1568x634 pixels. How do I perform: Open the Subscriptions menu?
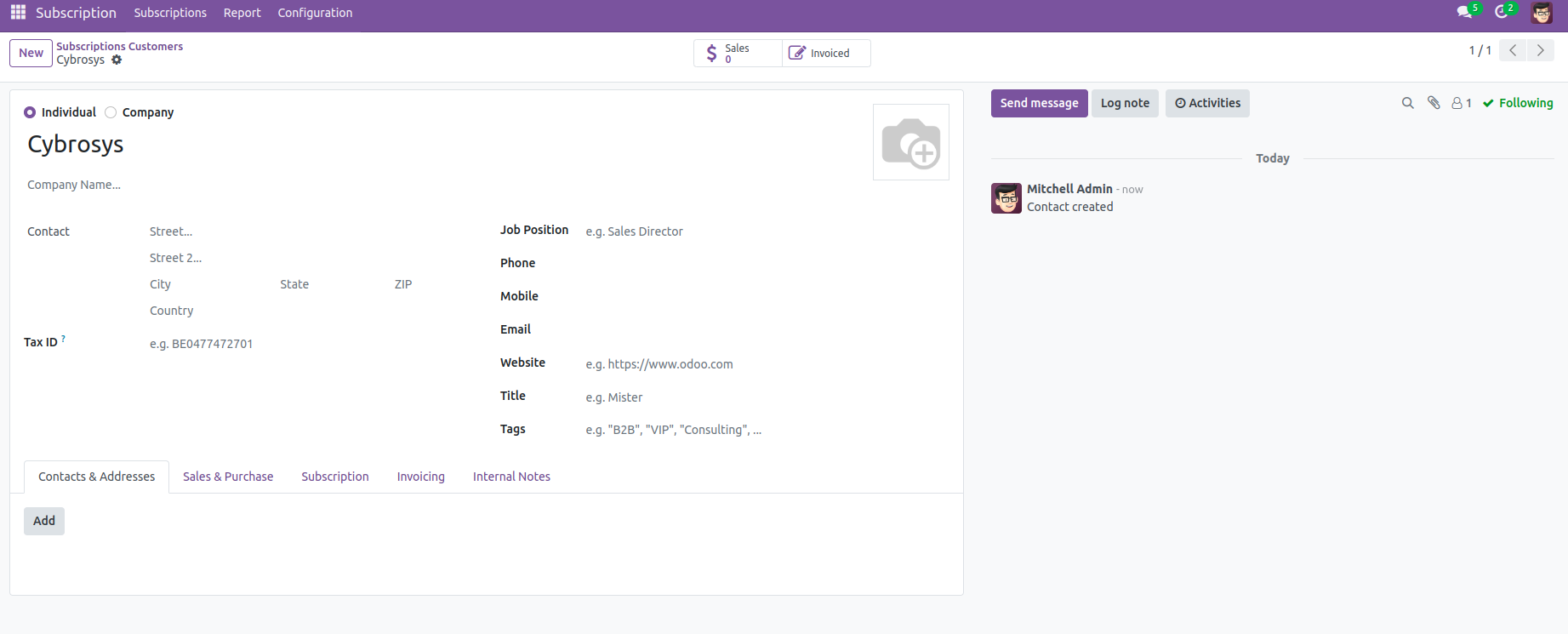point(170,13)
